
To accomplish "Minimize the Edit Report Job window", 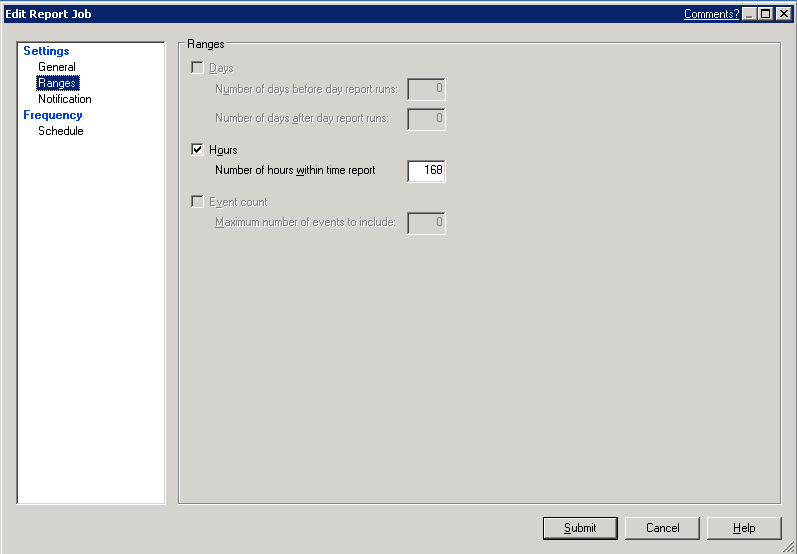I will [750, 14].
